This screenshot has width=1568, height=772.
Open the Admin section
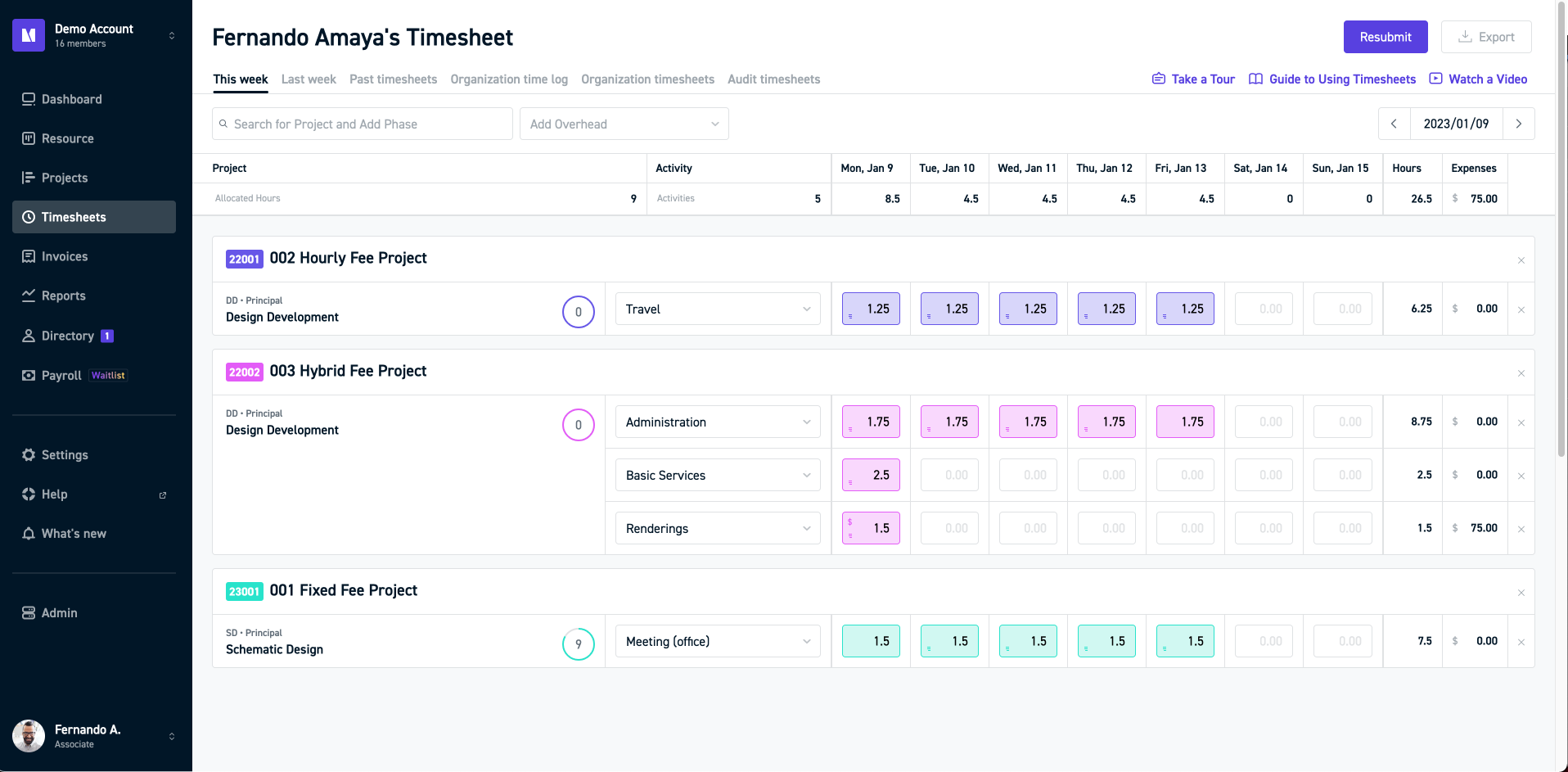[59, 612]
